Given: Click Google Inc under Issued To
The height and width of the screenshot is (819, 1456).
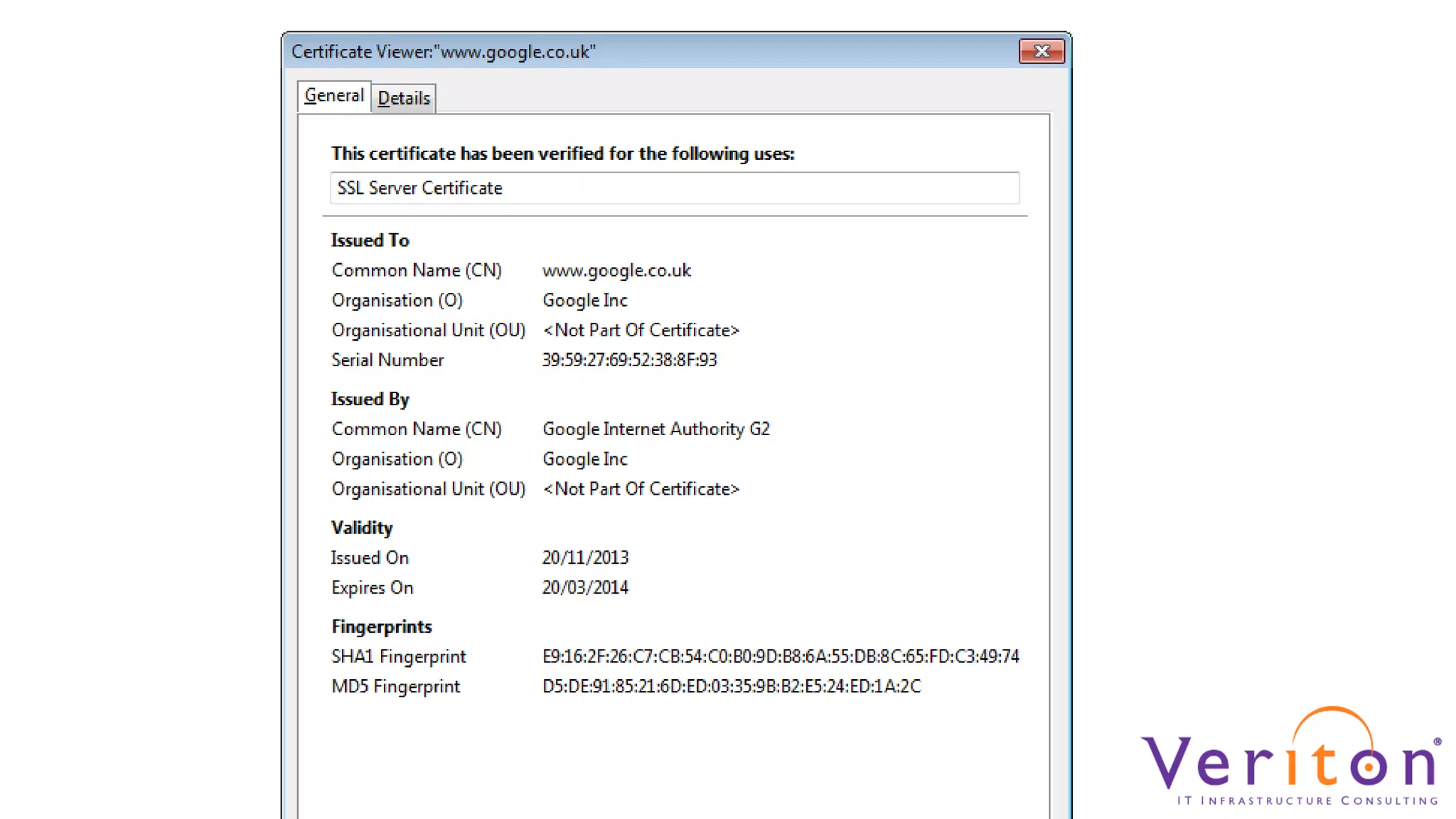Looking at the screenshot, I should pyautogui.click(x=584, y=300).
